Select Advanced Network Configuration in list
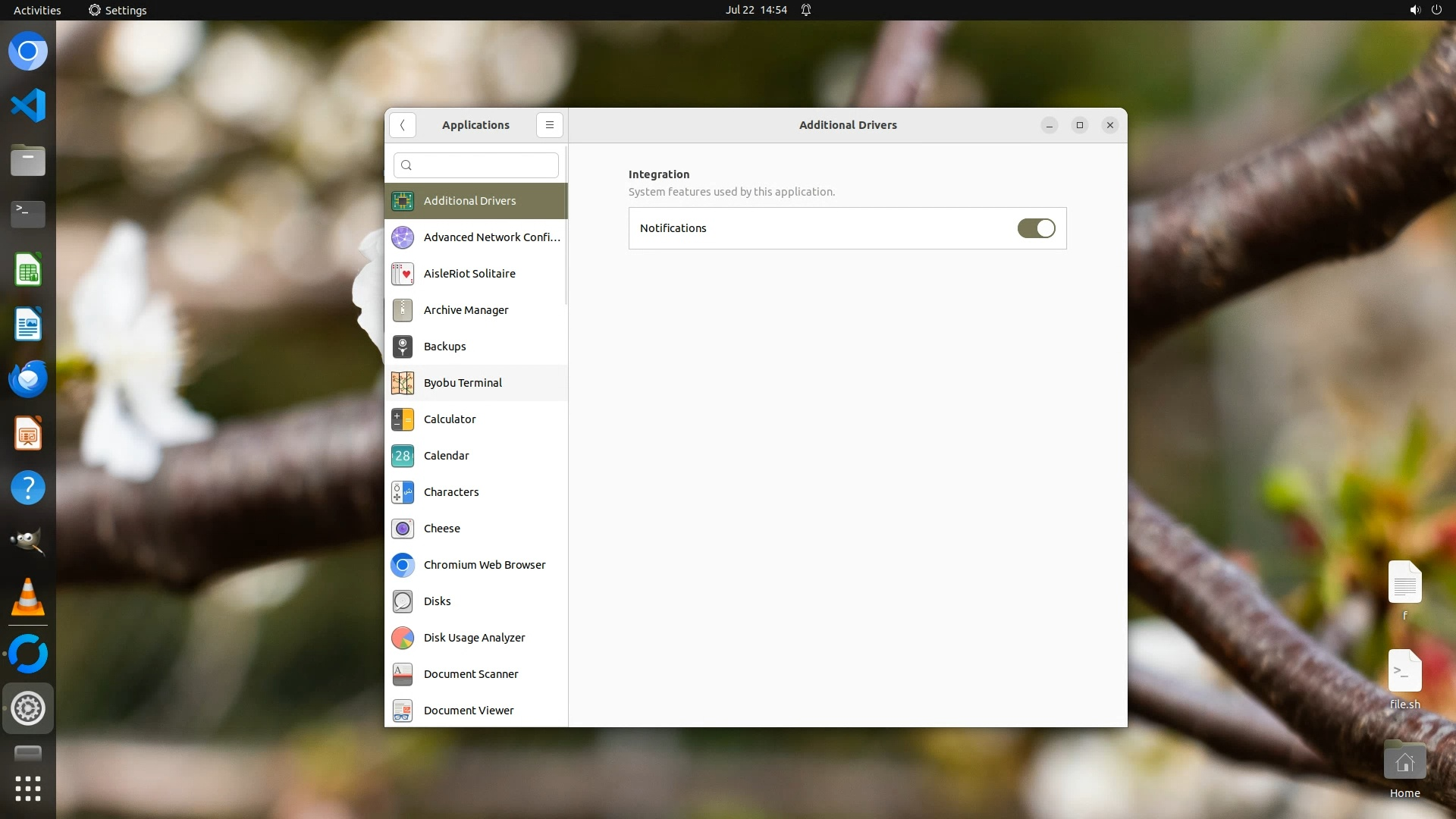The height and width of the screenshot is (819, 1456). point(476,237)
